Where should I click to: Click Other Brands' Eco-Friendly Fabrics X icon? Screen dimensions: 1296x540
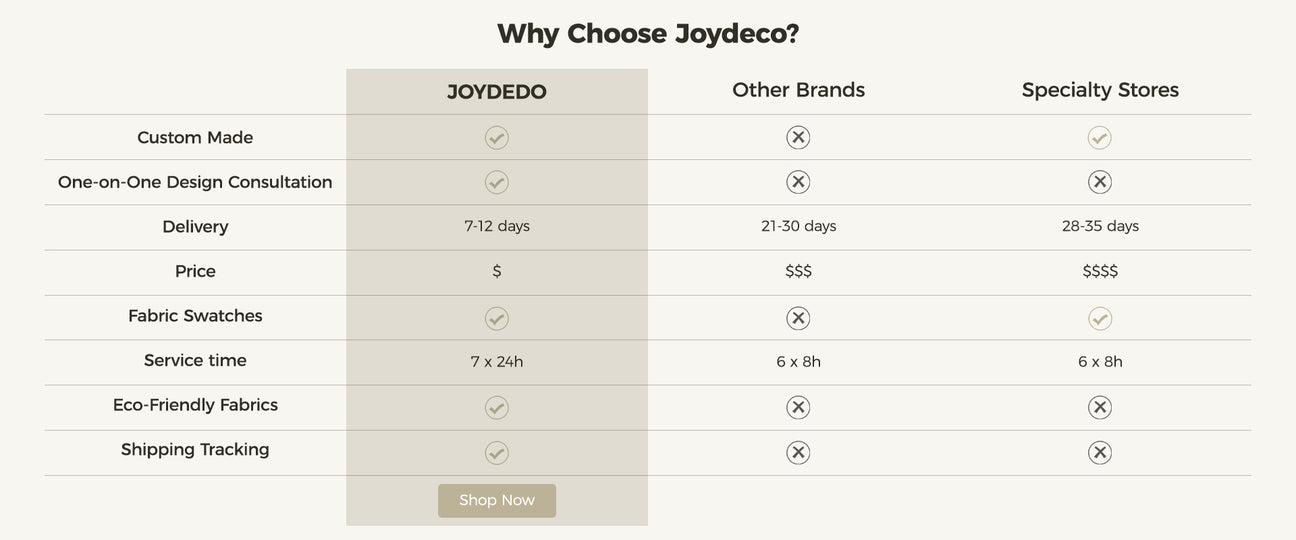click(798, 408)
